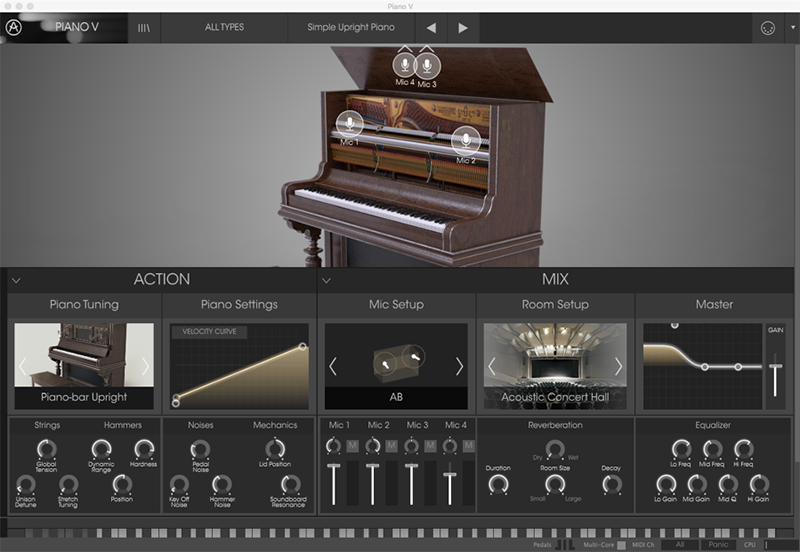Mute Mic 3 channel
The width and height of the screenshot is (800, 552).
tap(430, 446)
